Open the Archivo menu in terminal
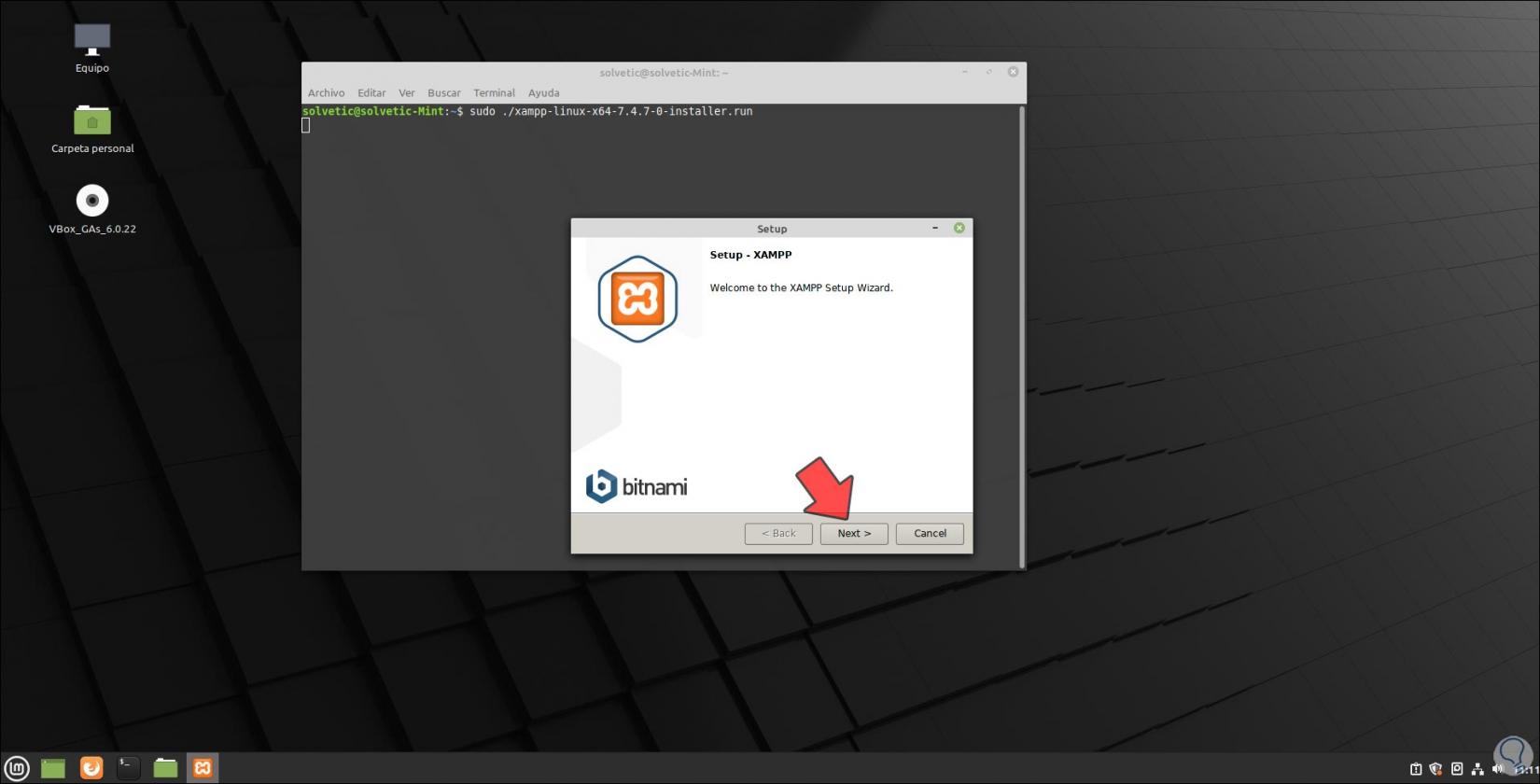This screenshot has height=784, width=1540. [x=326, y=92]
